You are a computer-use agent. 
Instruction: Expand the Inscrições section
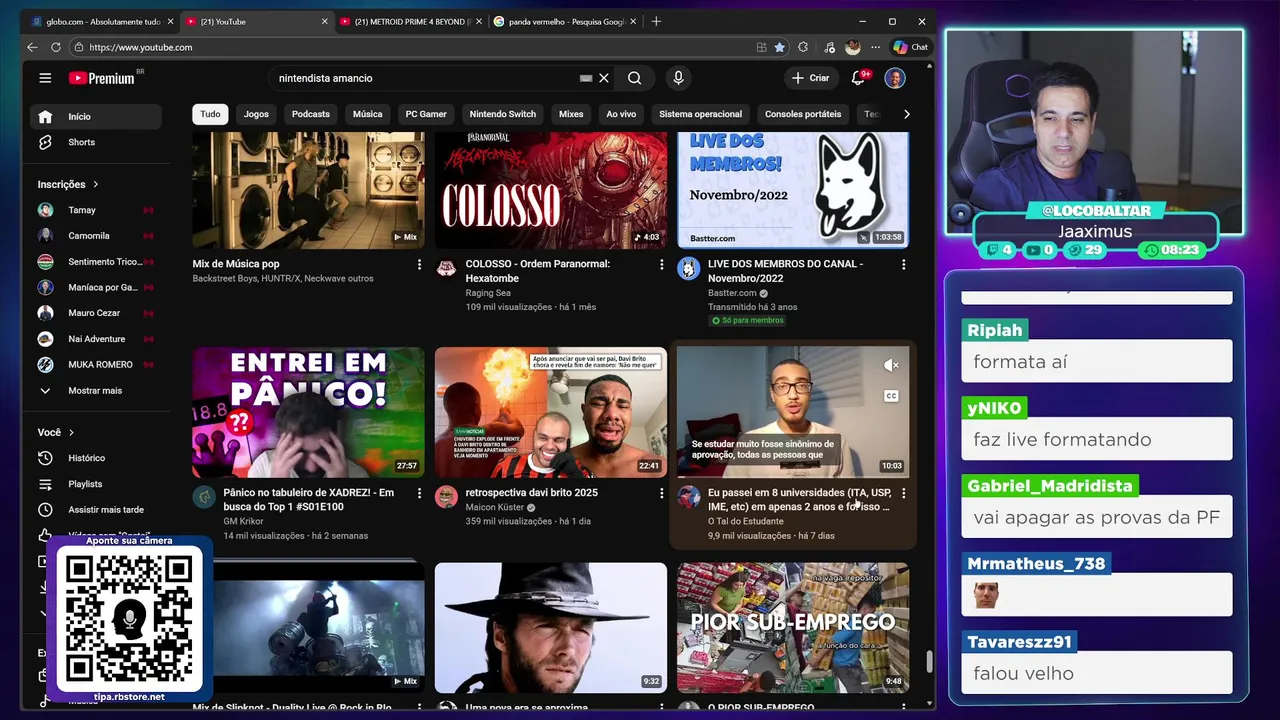pyautogui.click(x=68, y=184)
